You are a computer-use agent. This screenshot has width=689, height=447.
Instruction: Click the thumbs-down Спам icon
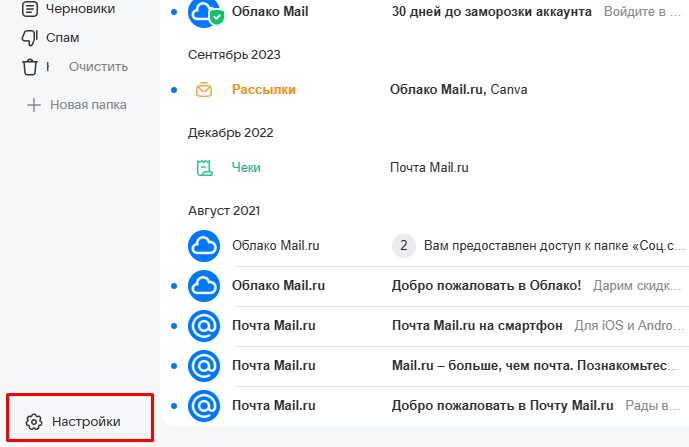tap(30, 38)
